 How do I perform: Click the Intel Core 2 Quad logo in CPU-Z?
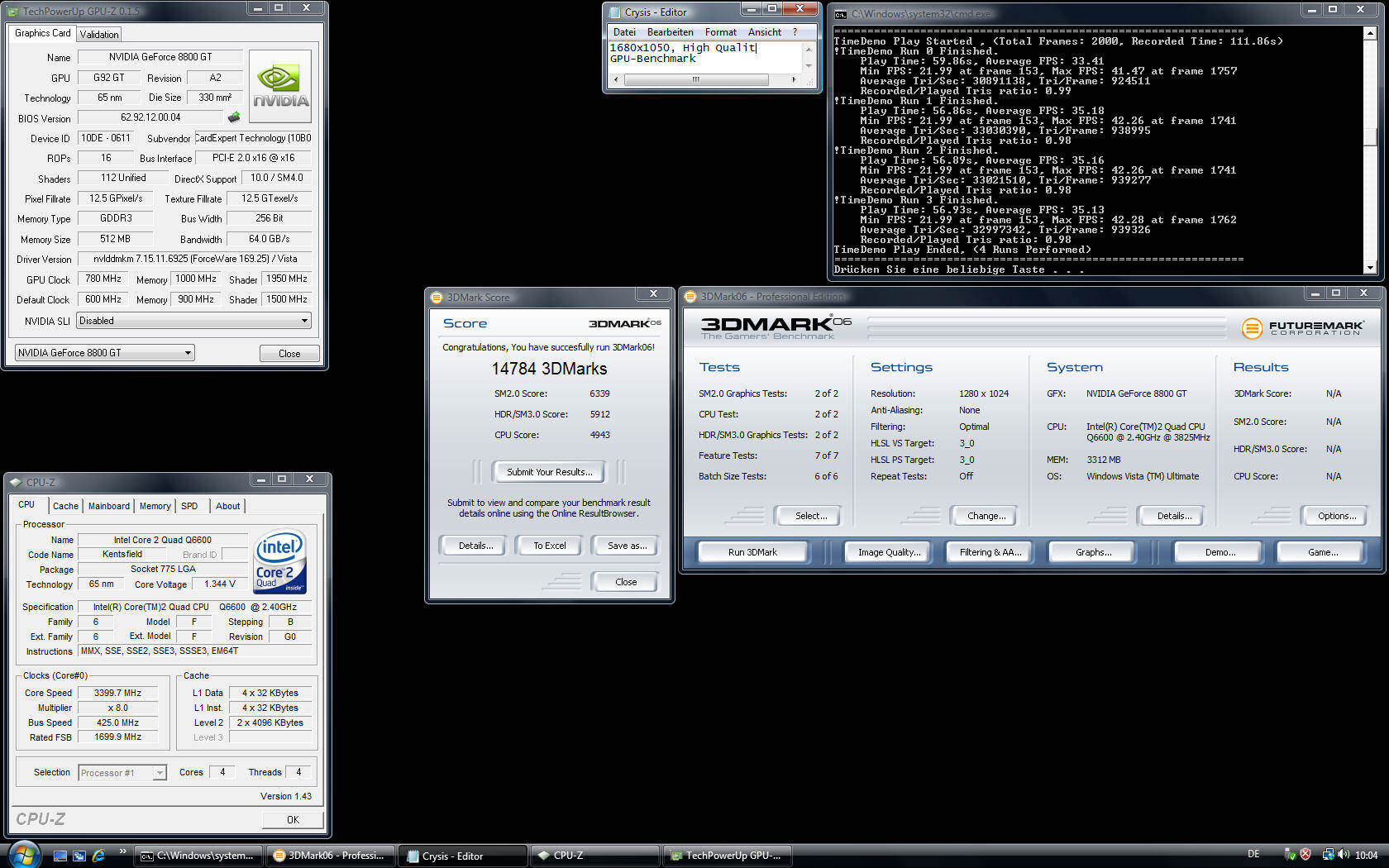(x=280, y=560)
